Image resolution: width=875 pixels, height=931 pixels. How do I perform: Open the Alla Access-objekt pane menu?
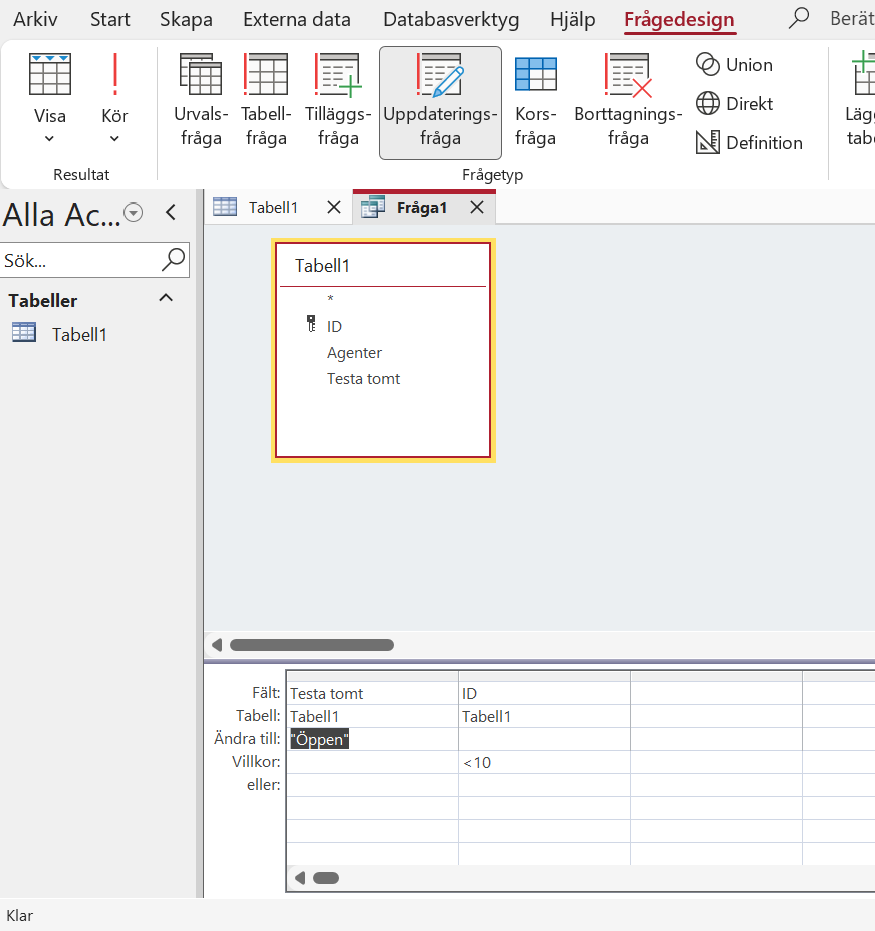134,213
